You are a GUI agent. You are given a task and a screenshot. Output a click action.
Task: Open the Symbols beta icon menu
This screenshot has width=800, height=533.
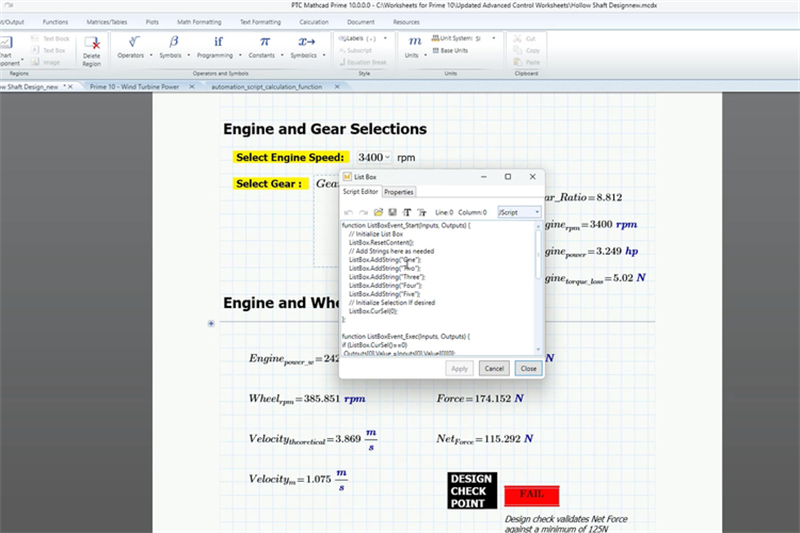pos(173,44)
